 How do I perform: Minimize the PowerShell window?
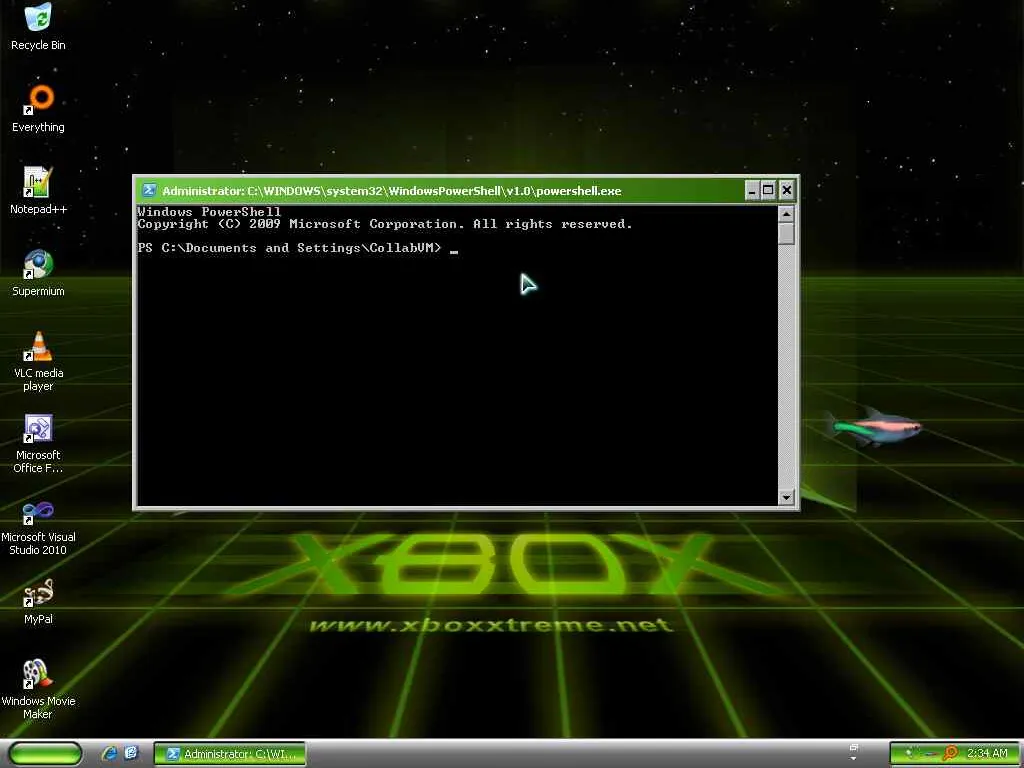point(752,190)
